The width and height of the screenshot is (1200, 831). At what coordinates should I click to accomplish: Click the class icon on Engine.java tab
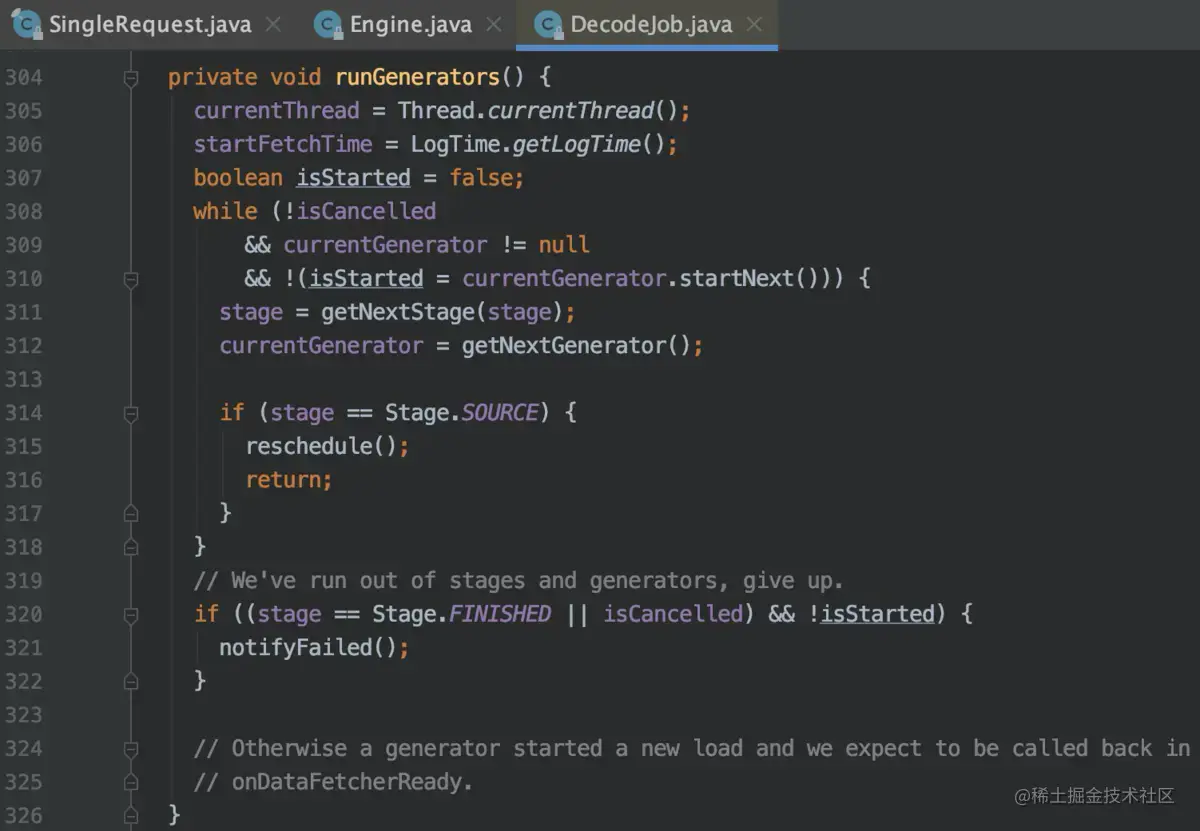click(x=328, y=23)
